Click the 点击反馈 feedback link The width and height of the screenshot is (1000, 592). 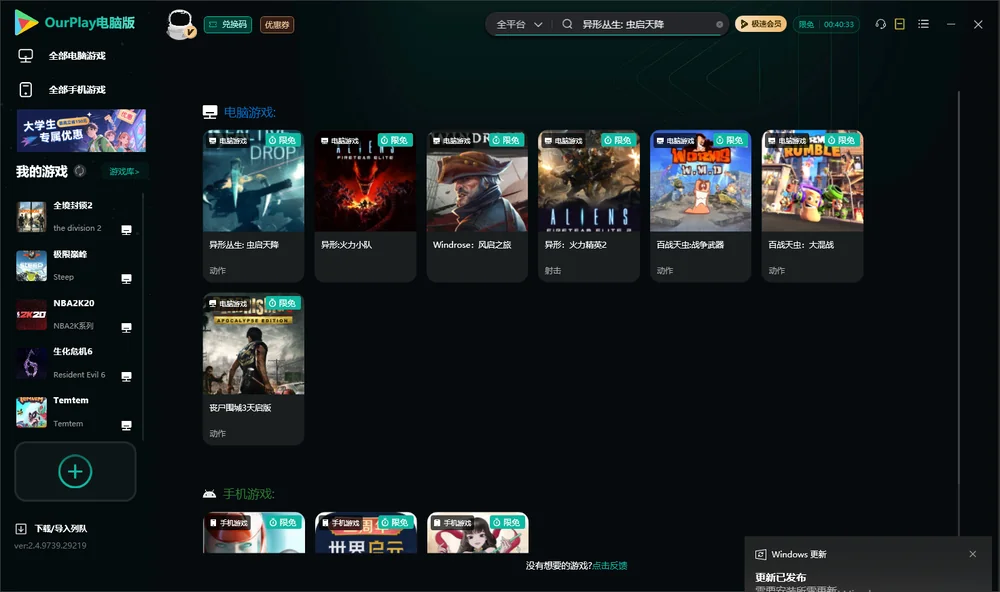[610, 565]
